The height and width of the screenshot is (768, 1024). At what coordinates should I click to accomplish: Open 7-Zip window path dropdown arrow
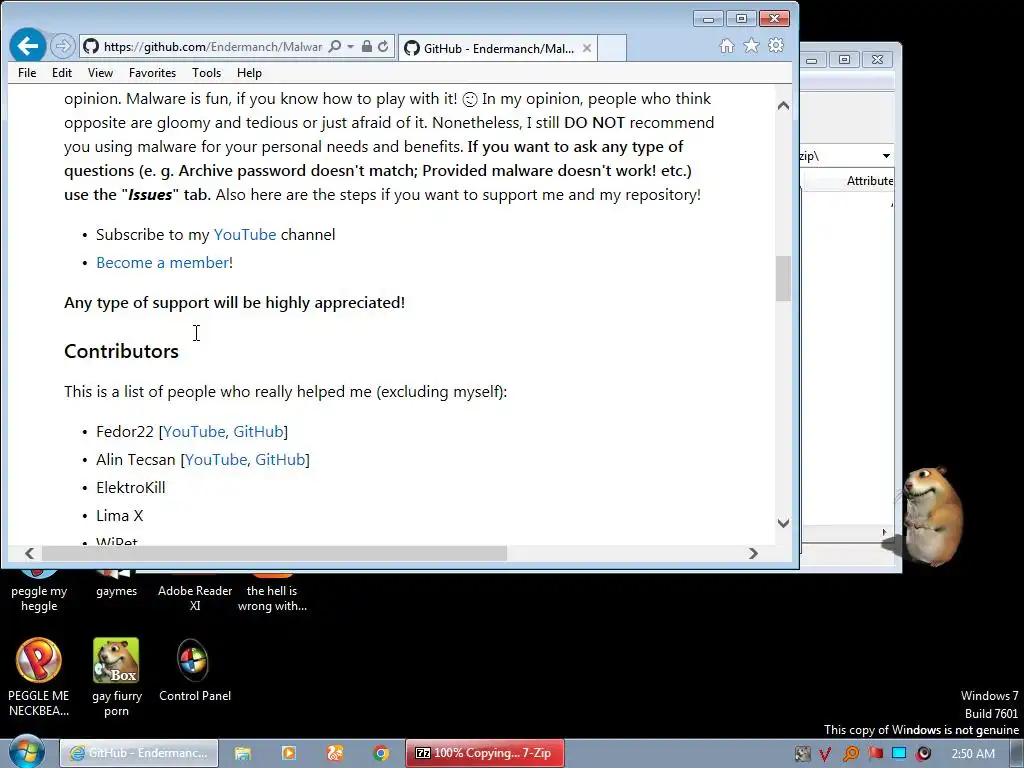(886, 156)
